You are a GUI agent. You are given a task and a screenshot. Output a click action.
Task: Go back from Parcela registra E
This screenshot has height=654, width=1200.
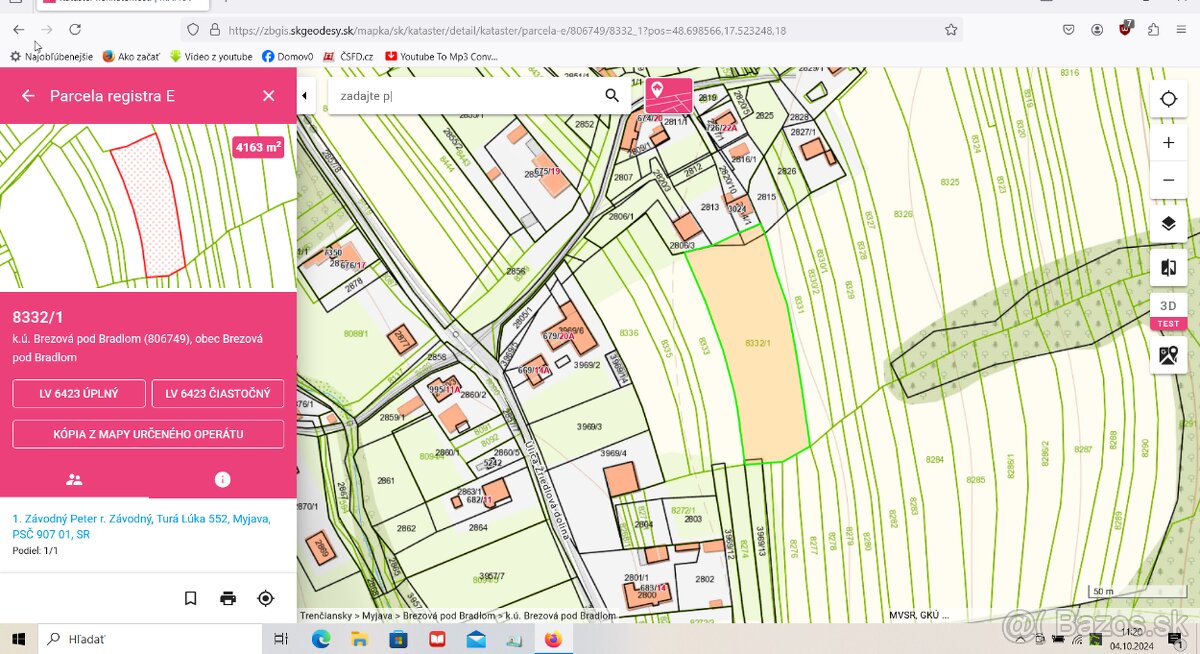click(28, 96)
